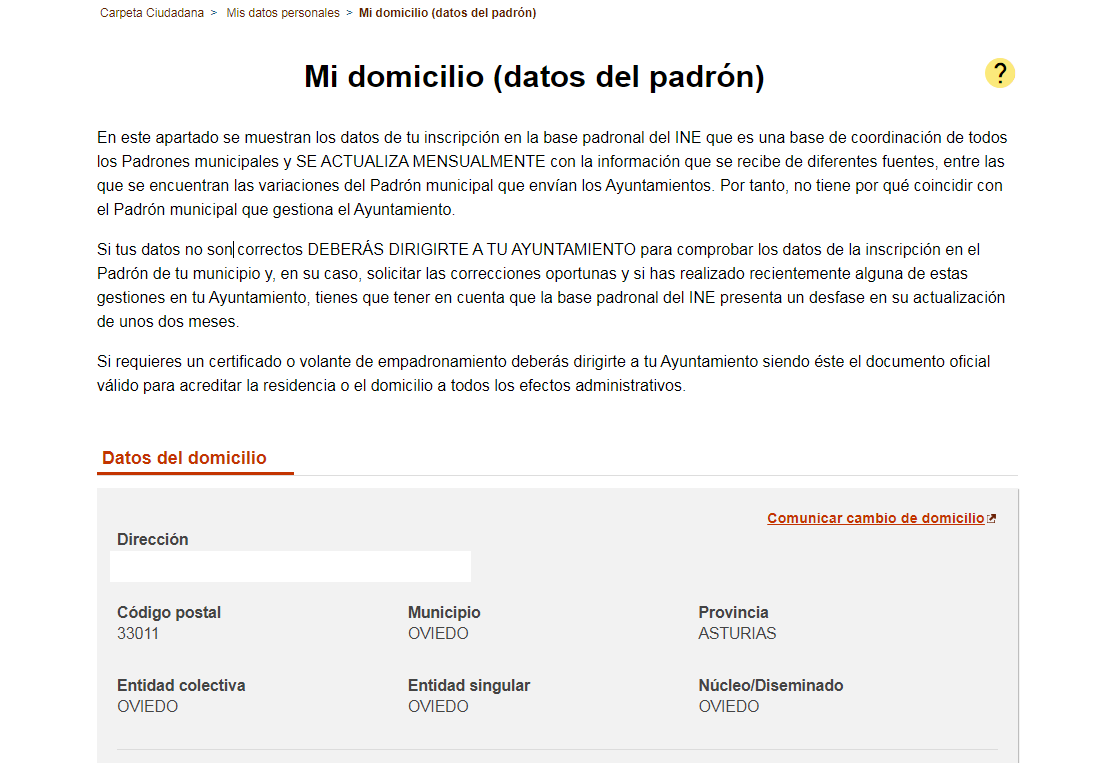The width and height of the screenshot is (1101, 763).
Task: Click the Código postal label
Action: [x=169, y=612]
